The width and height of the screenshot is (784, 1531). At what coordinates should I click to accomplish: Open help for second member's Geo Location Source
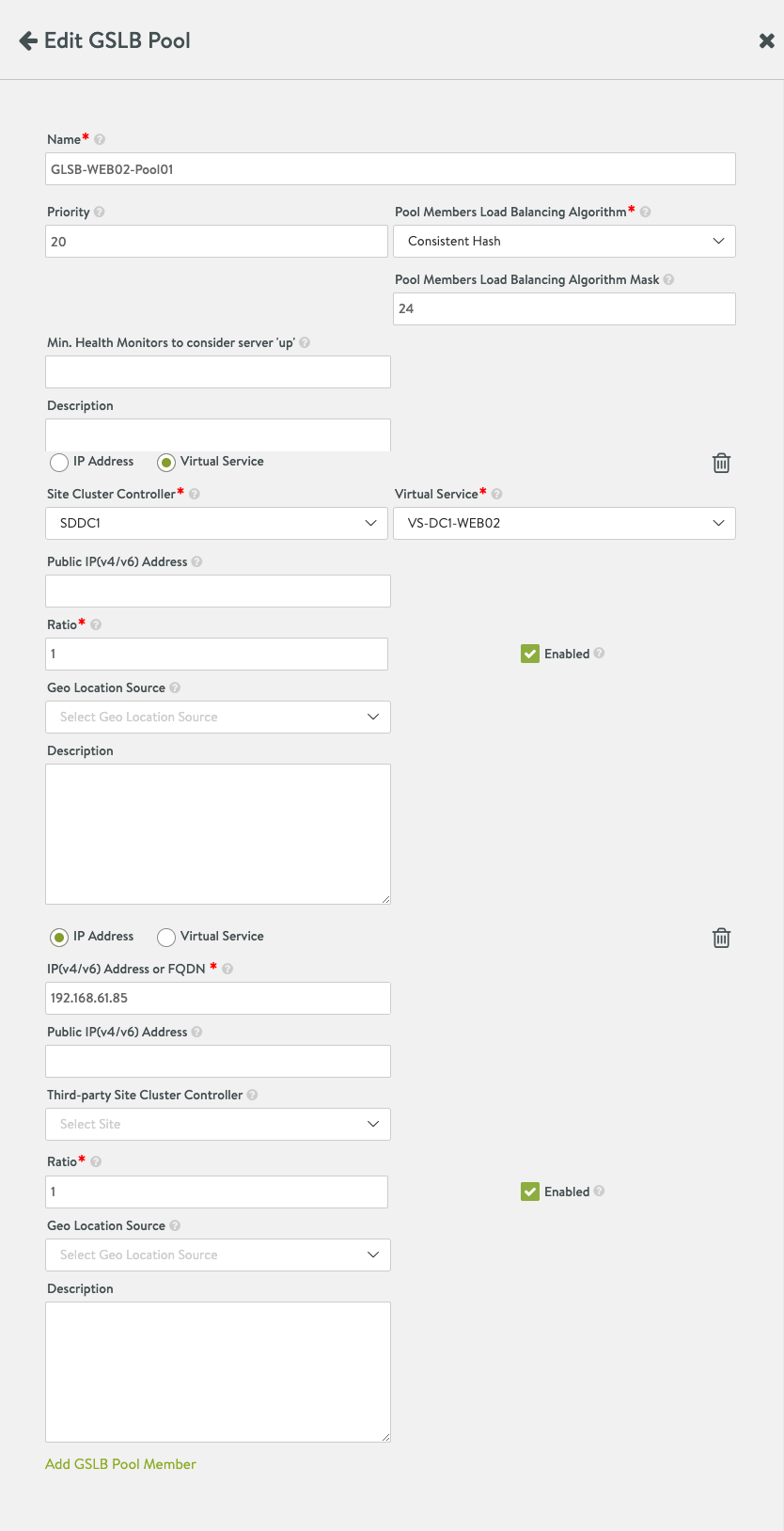coord(175,1225)
